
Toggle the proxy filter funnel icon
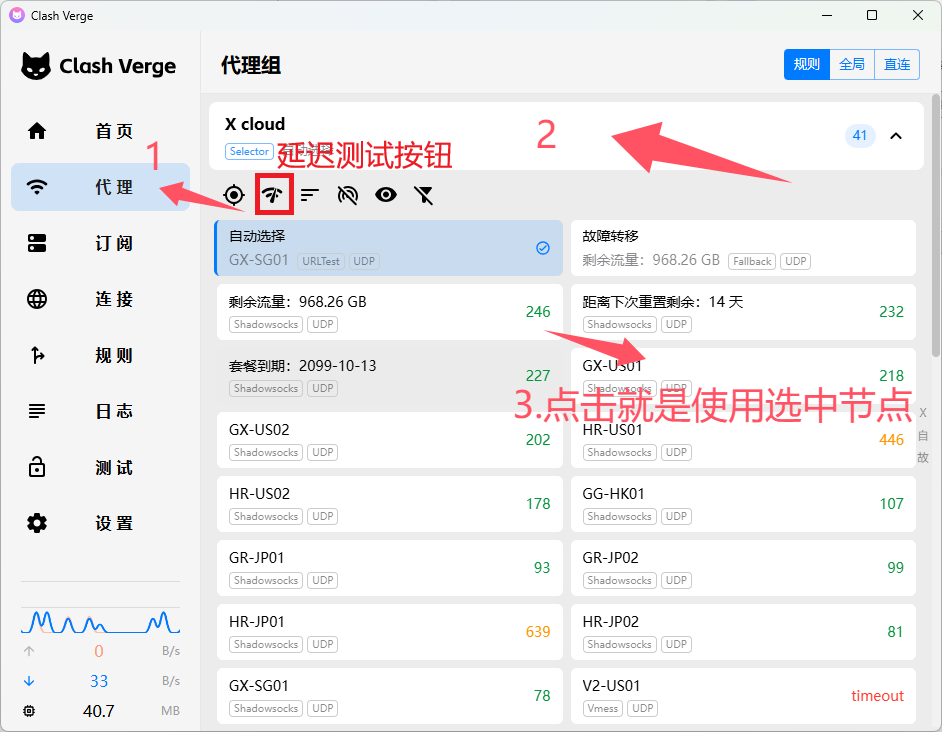(x=424, y=195)
